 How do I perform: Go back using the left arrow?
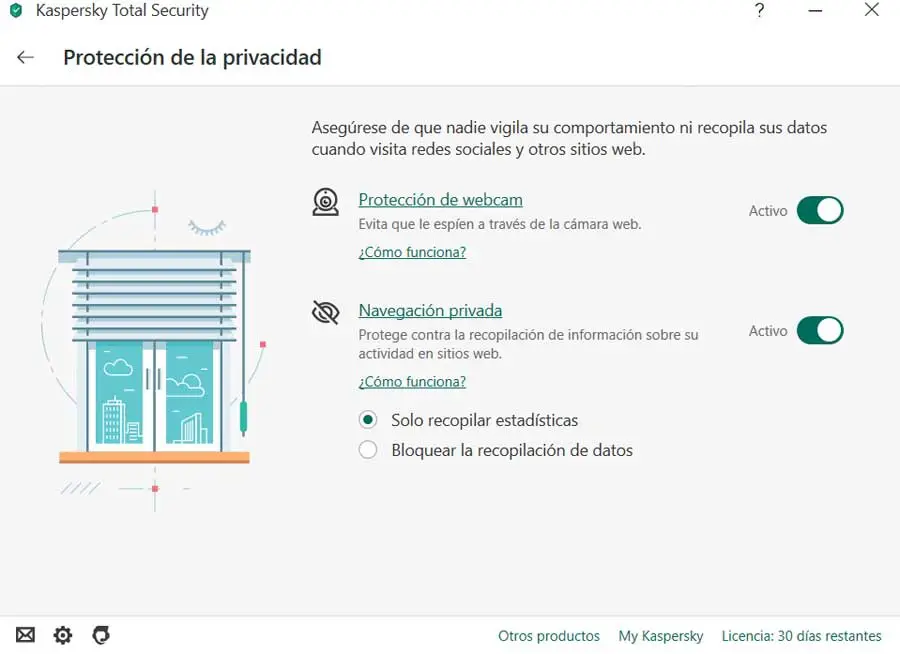coord(25,57)
